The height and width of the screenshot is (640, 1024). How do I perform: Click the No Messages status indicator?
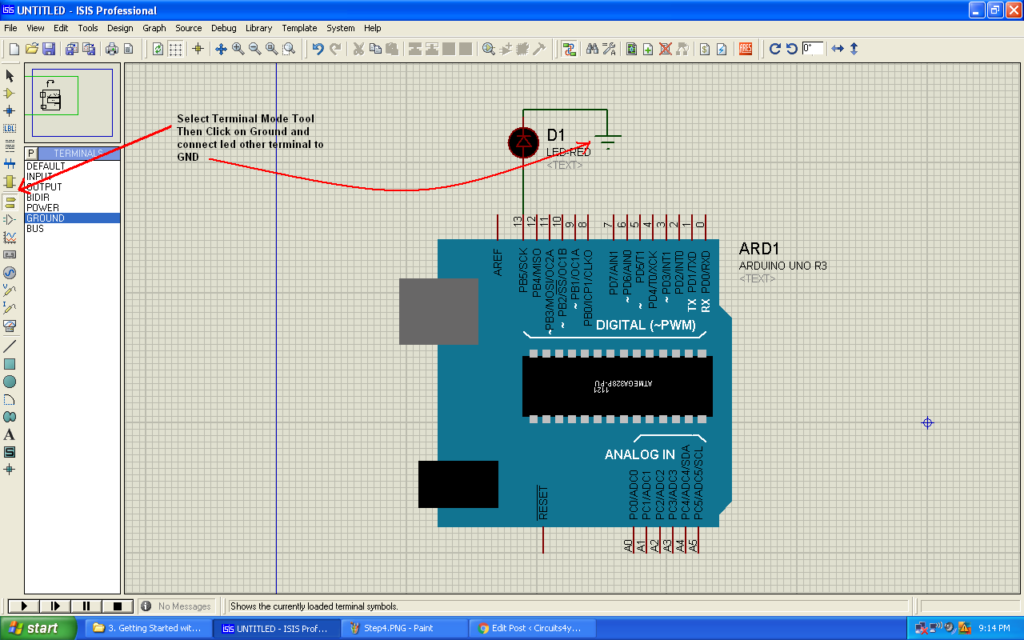[x=178, y=606]
